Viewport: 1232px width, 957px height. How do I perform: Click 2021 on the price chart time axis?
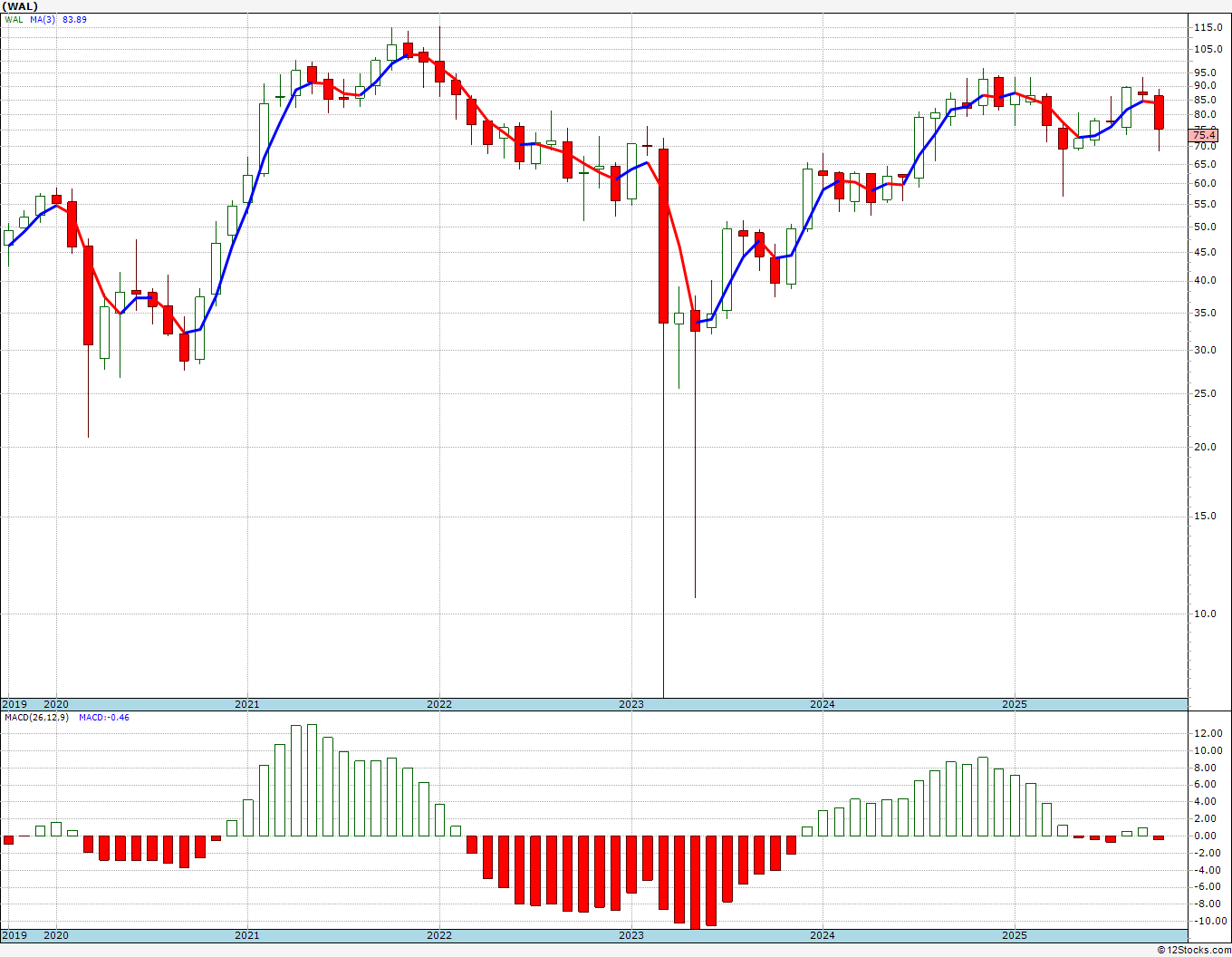coord(247,704)
